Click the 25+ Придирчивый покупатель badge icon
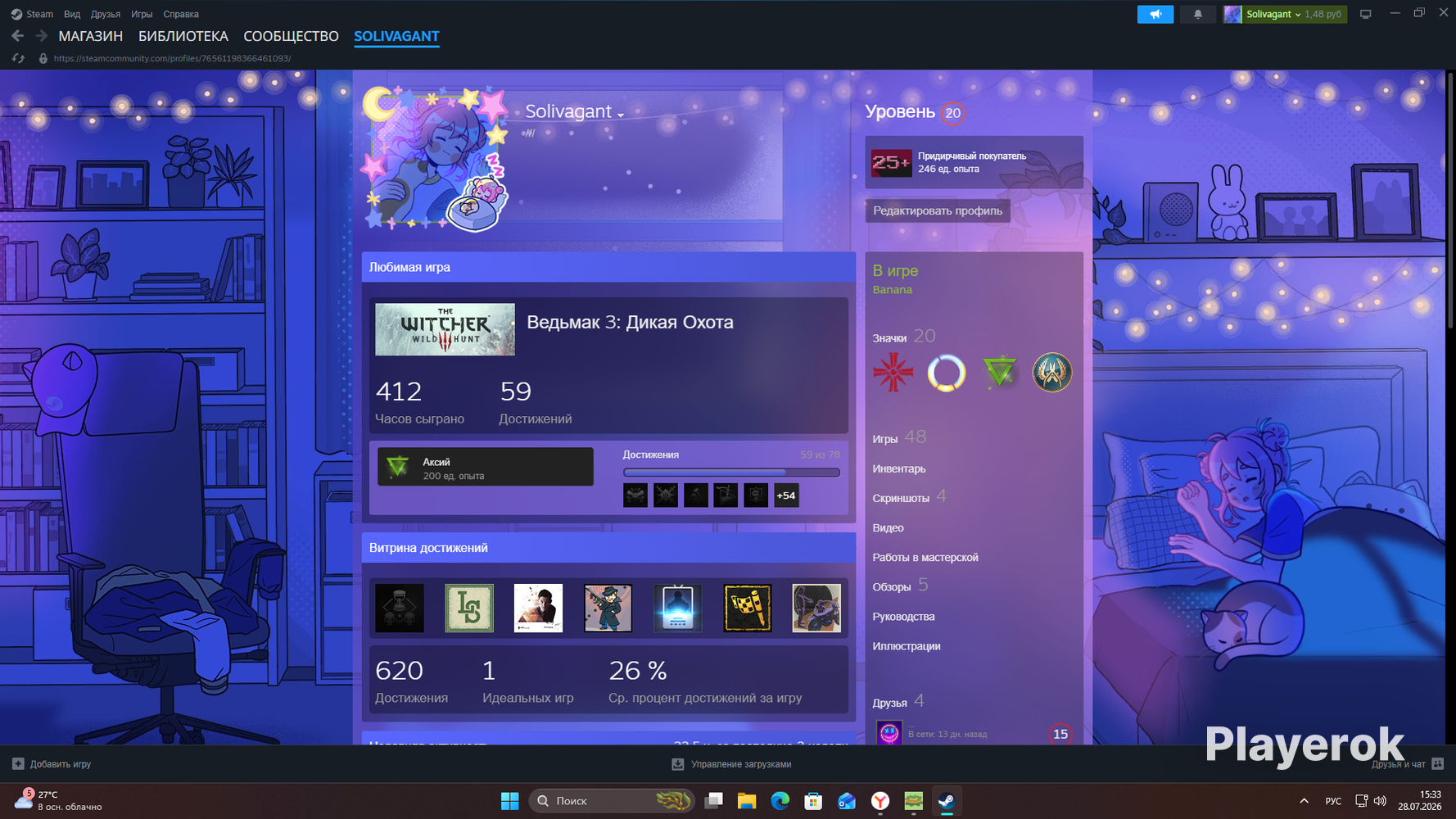 tap(891, 162)
